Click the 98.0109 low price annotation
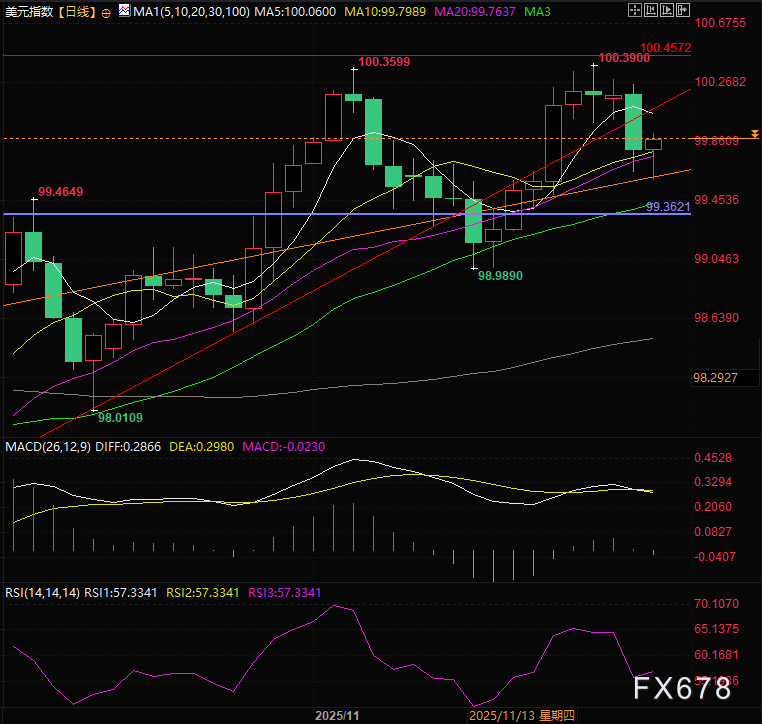 pos(119,417)
